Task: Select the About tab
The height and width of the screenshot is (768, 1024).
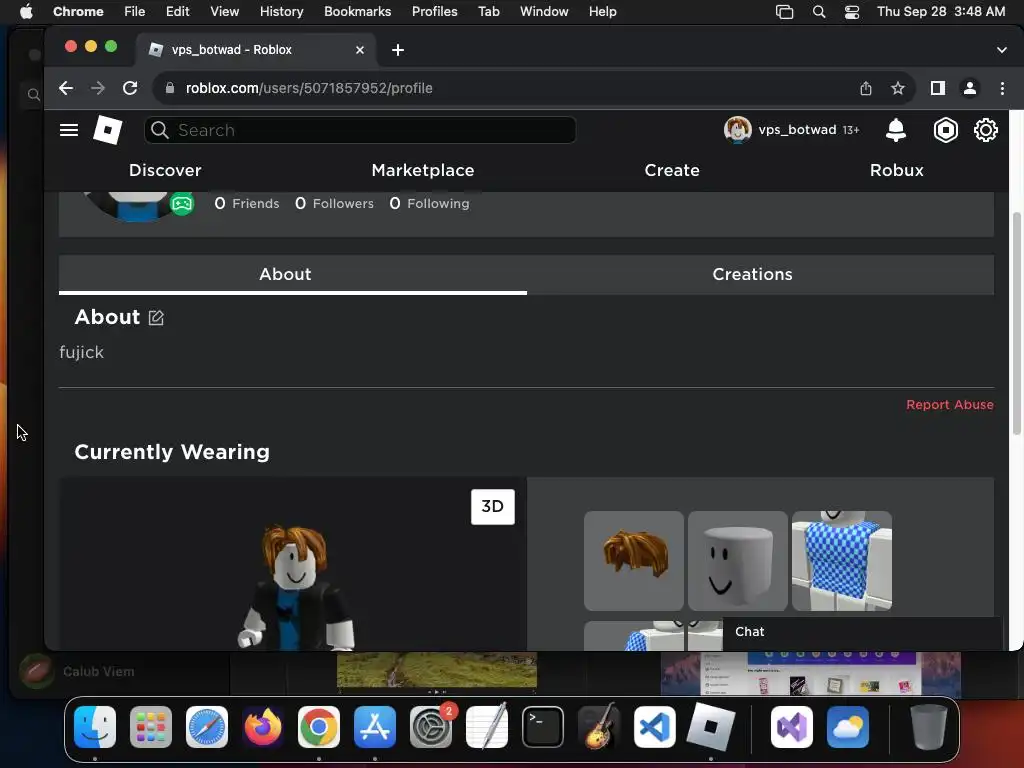Action: click(285, 274)
